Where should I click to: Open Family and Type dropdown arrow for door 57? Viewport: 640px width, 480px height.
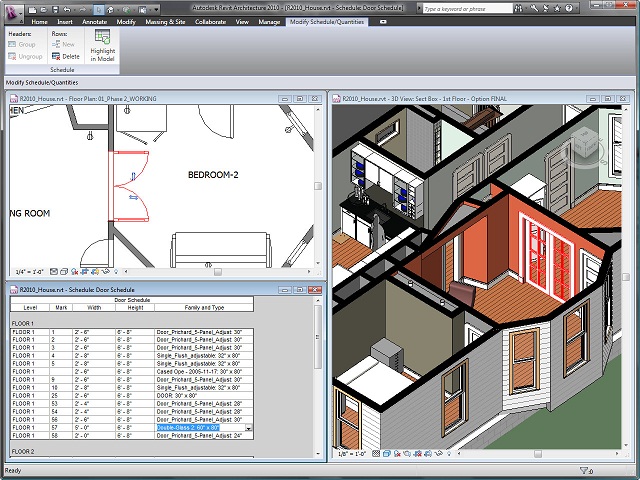click(x=248, y=428)
